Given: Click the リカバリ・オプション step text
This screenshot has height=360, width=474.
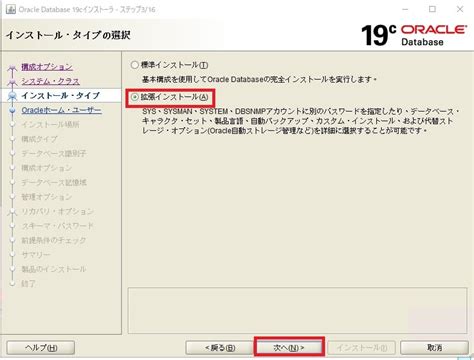Looking at the screenshot, I should (x=57, y=211).
